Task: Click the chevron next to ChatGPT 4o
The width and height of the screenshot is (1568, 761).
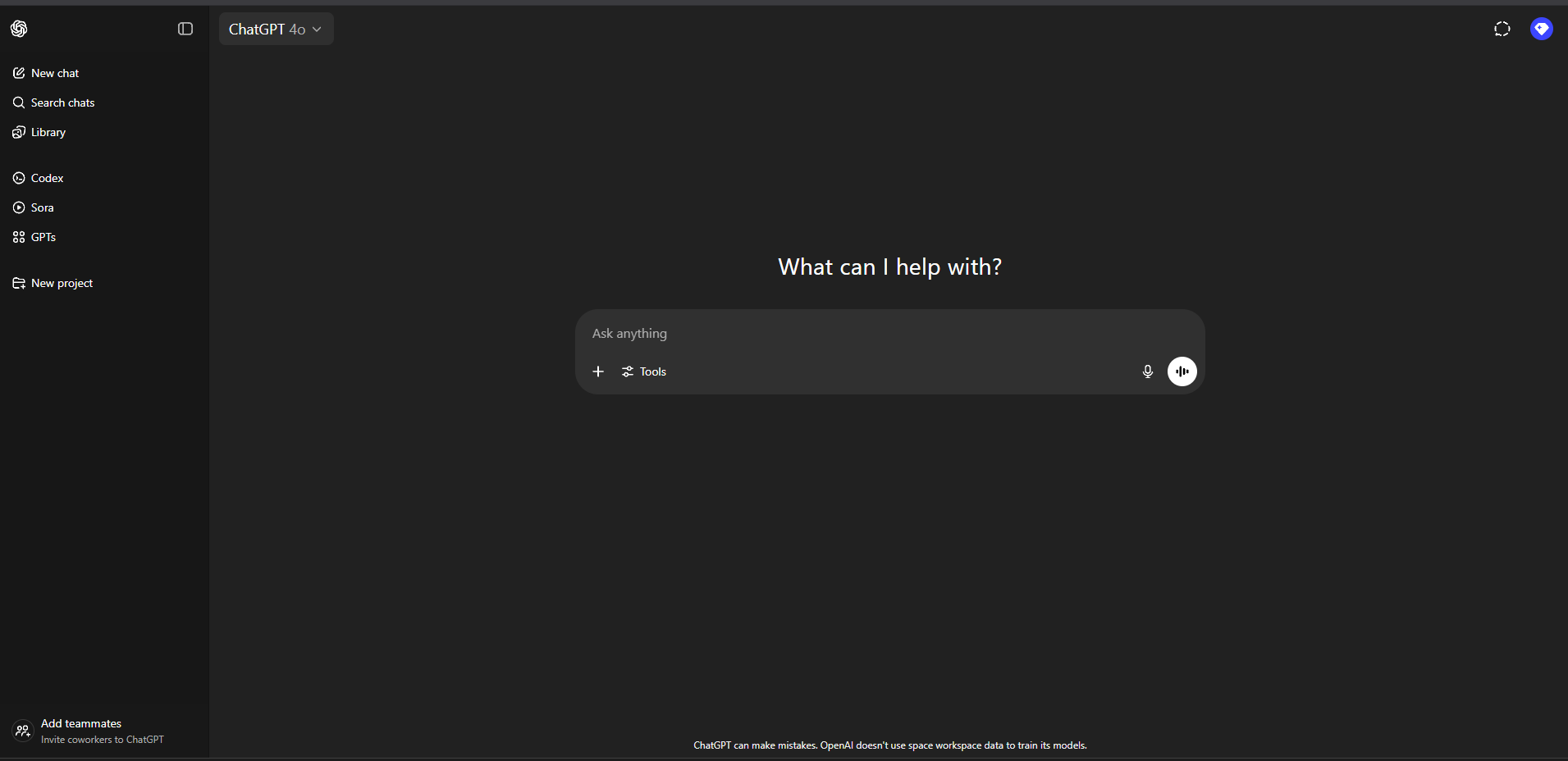Action: [317, 30]
